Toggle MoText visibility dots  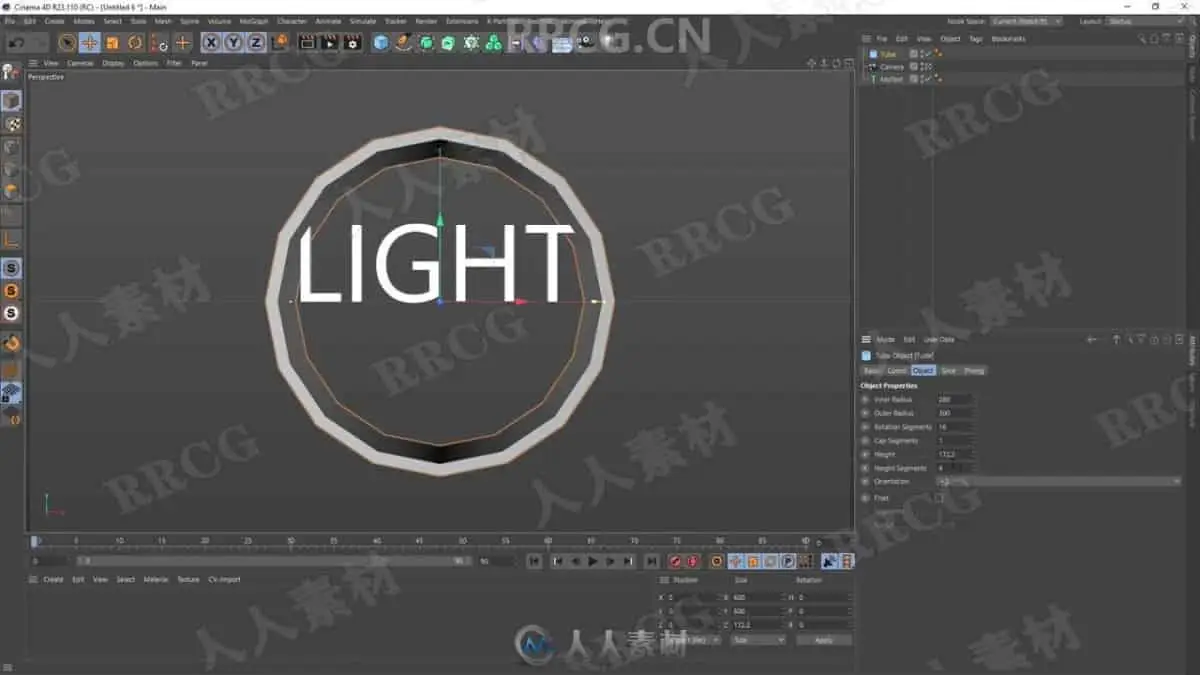click(921, 78)
